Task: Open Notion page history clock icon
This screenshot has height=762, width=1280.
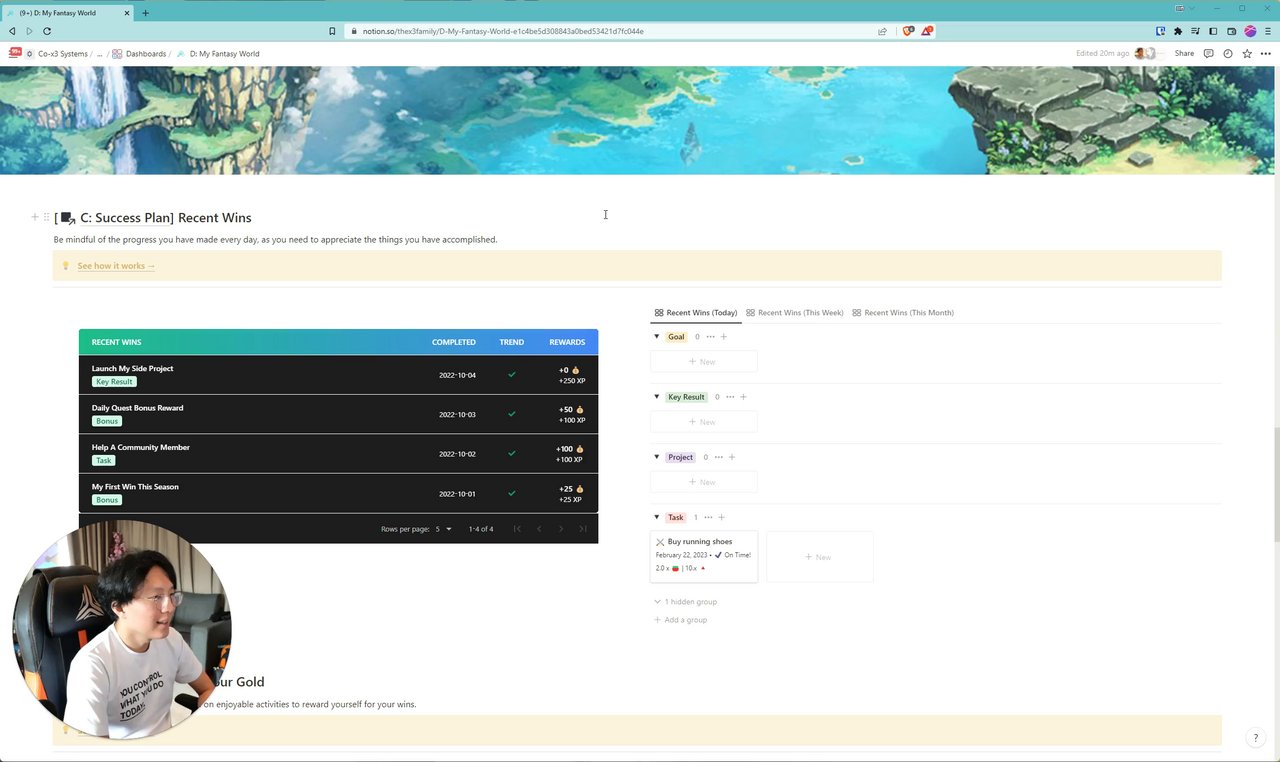Action: (1228, 53)
